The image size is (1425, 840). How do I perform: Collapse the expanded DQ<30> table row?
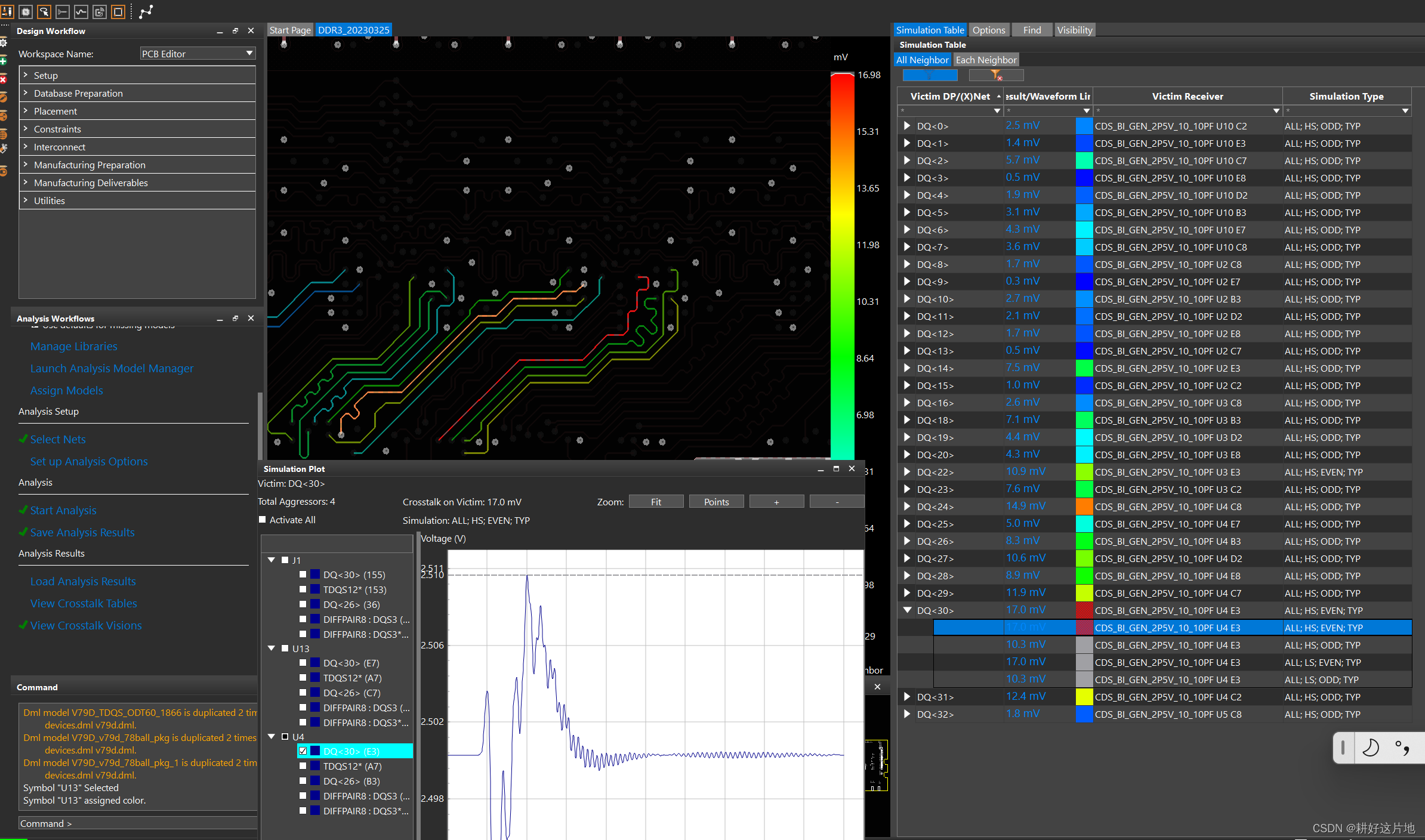click(907, 610)
